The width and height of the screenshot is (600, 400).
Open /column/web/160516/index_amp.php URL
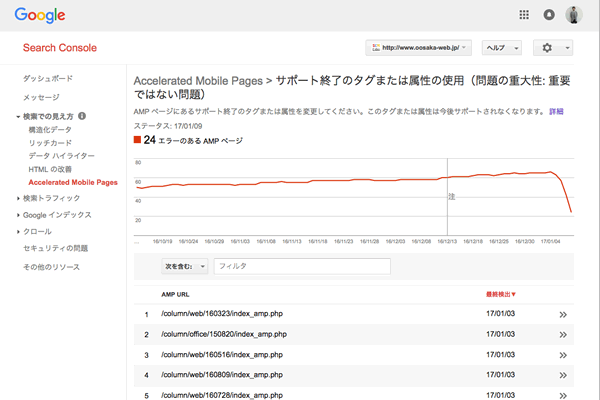point(222,354)
